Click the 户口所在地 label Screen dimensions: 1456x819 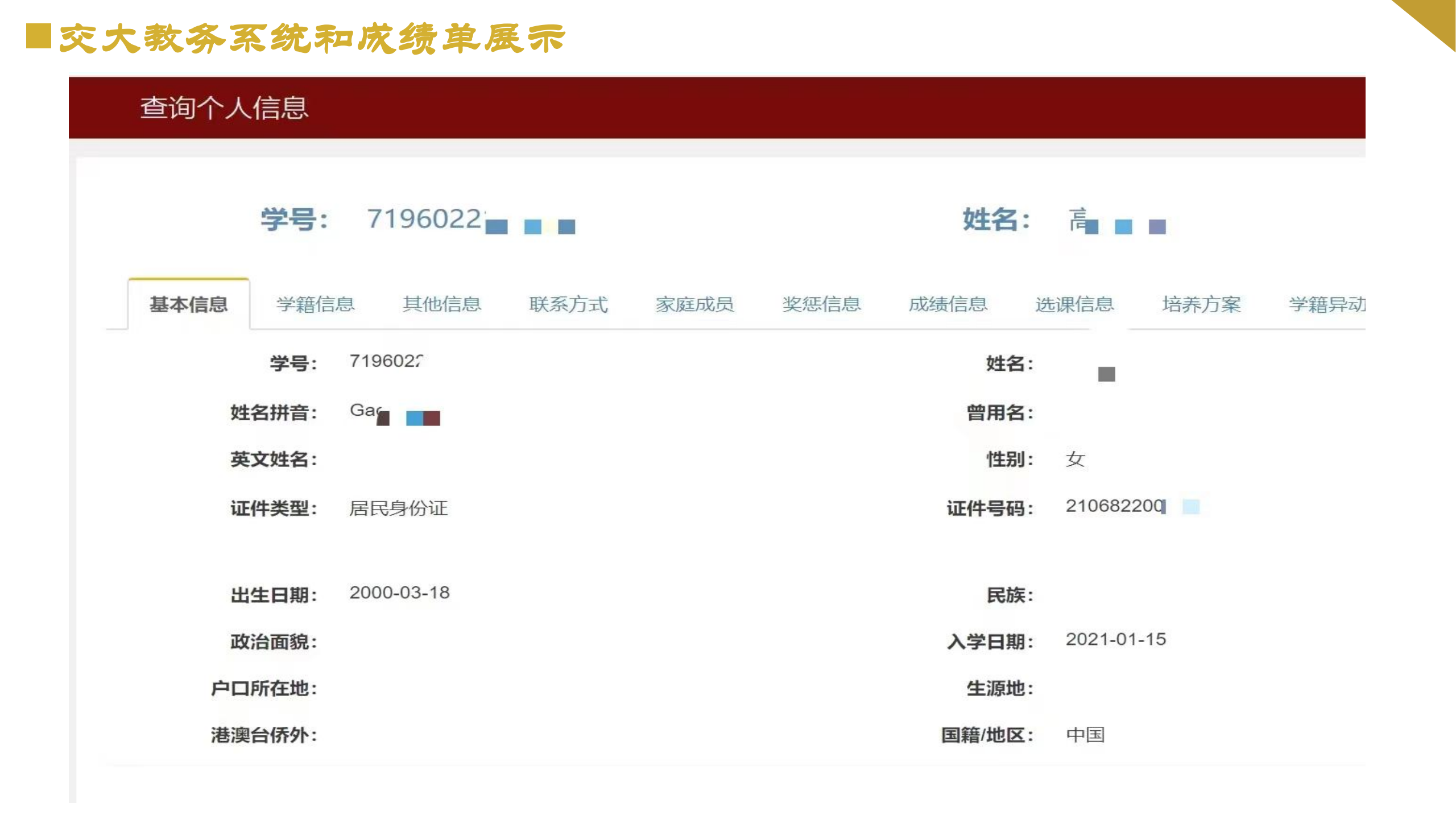pos(264,689)
